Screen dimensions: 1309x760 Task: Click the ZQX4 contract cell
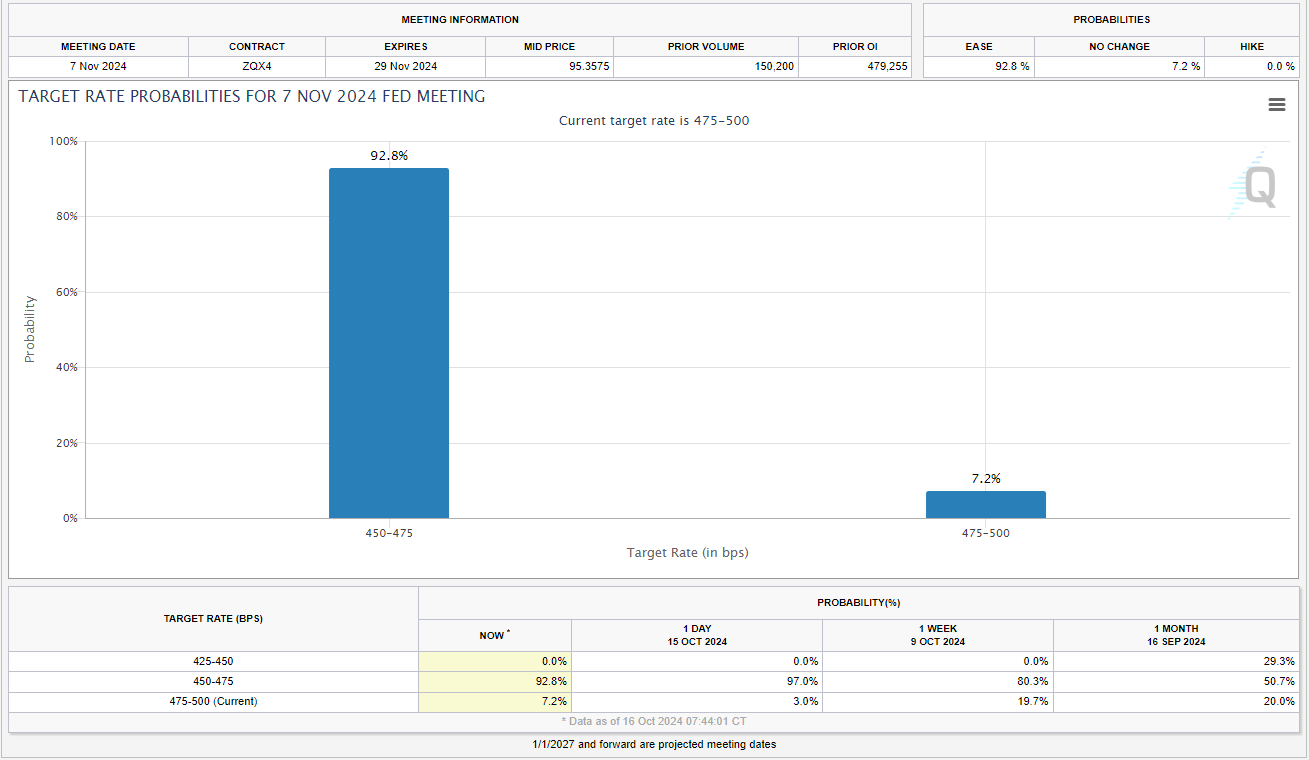pos(256,67)
